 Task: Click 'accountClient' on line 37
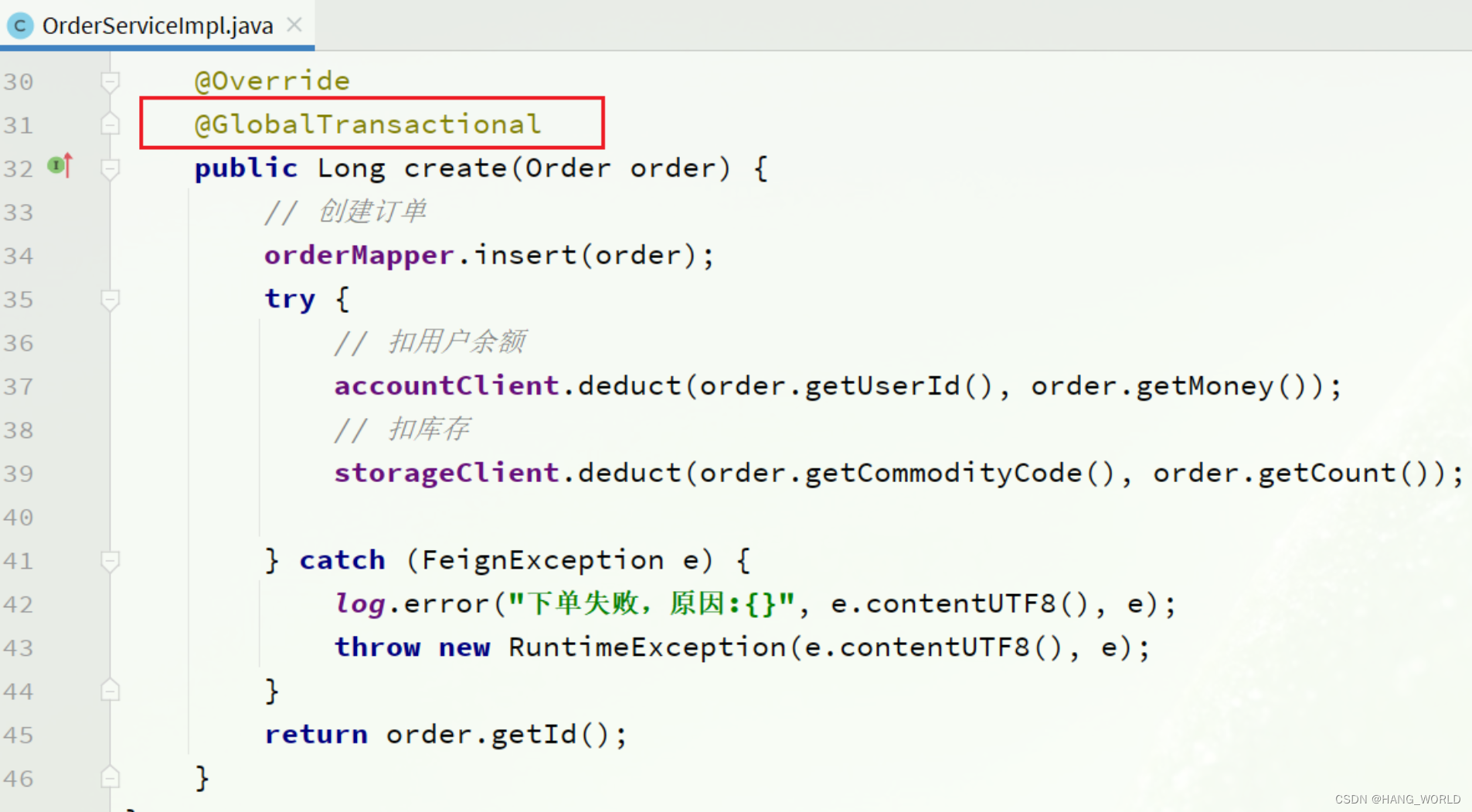coord(447,386)
